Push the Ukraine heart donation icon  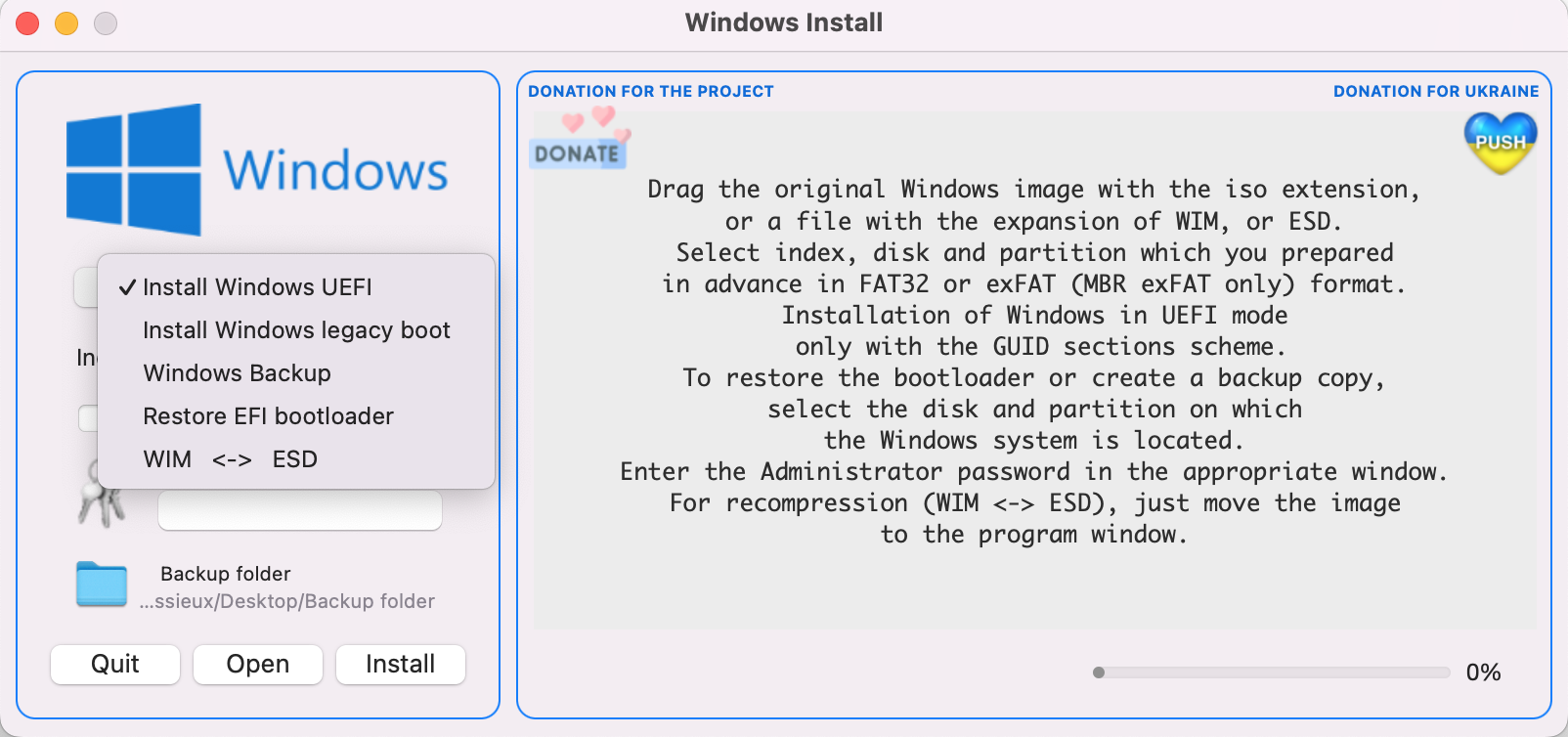(1501, 142)
